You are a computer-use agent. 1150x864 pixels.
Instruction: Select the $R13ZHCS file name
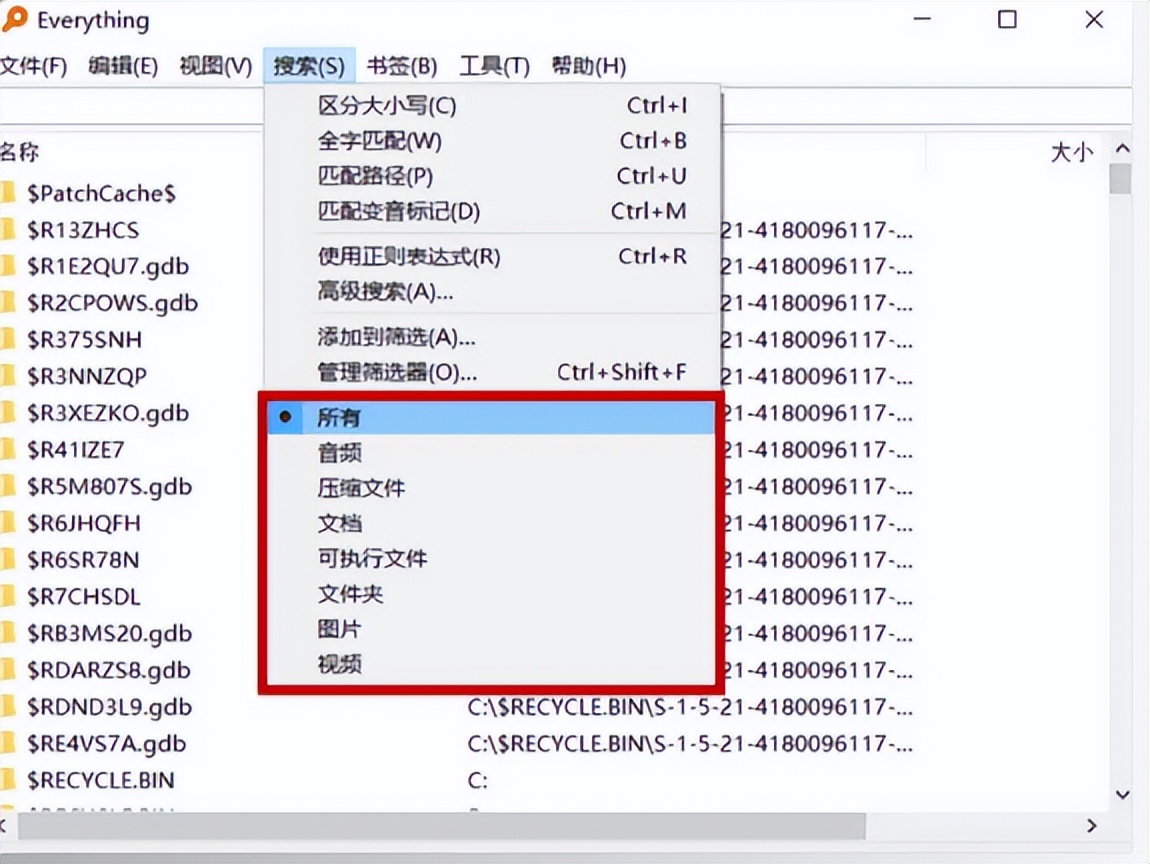83,230
